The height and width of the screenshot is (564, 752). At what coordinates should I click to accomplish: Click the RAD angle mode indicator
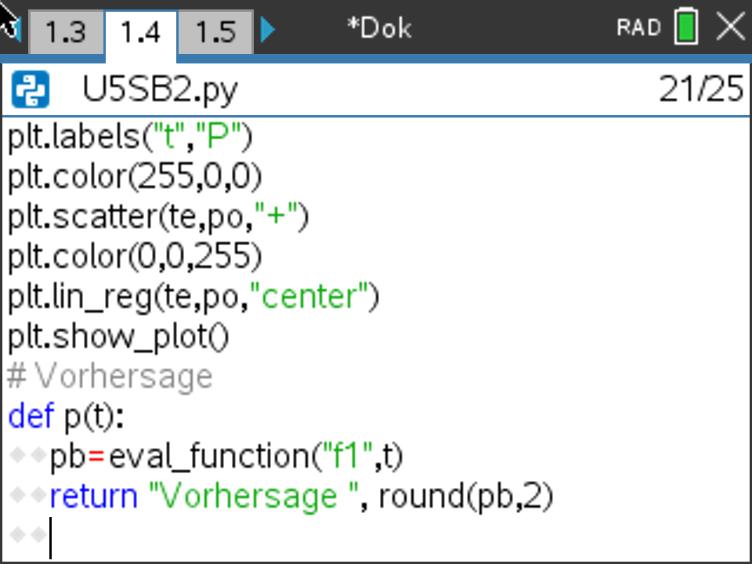tap(638, 28)
